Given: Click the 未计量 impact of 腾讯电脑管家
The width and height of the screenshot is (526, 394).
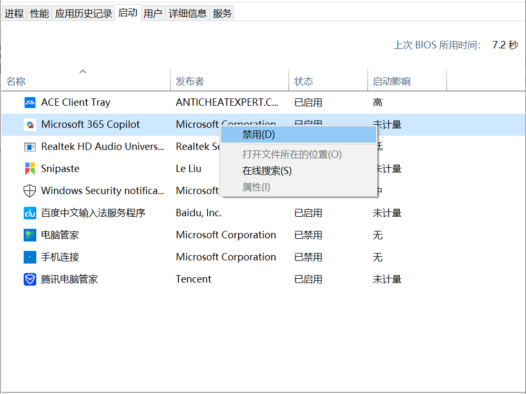Looking at the screenshot, I should (387, 279).
